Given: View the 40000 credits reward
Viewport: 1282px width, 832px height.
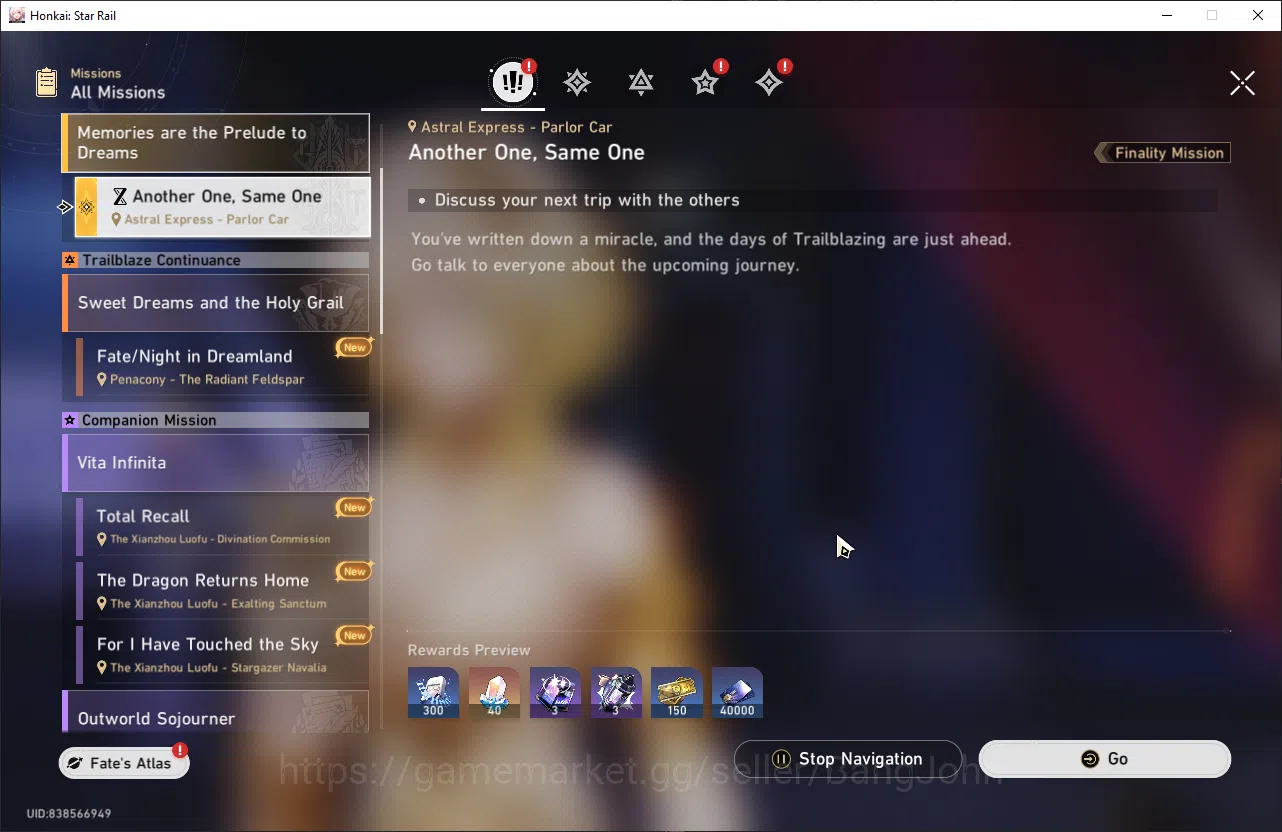Looking at the screenshot, I should tap(737, 693).
